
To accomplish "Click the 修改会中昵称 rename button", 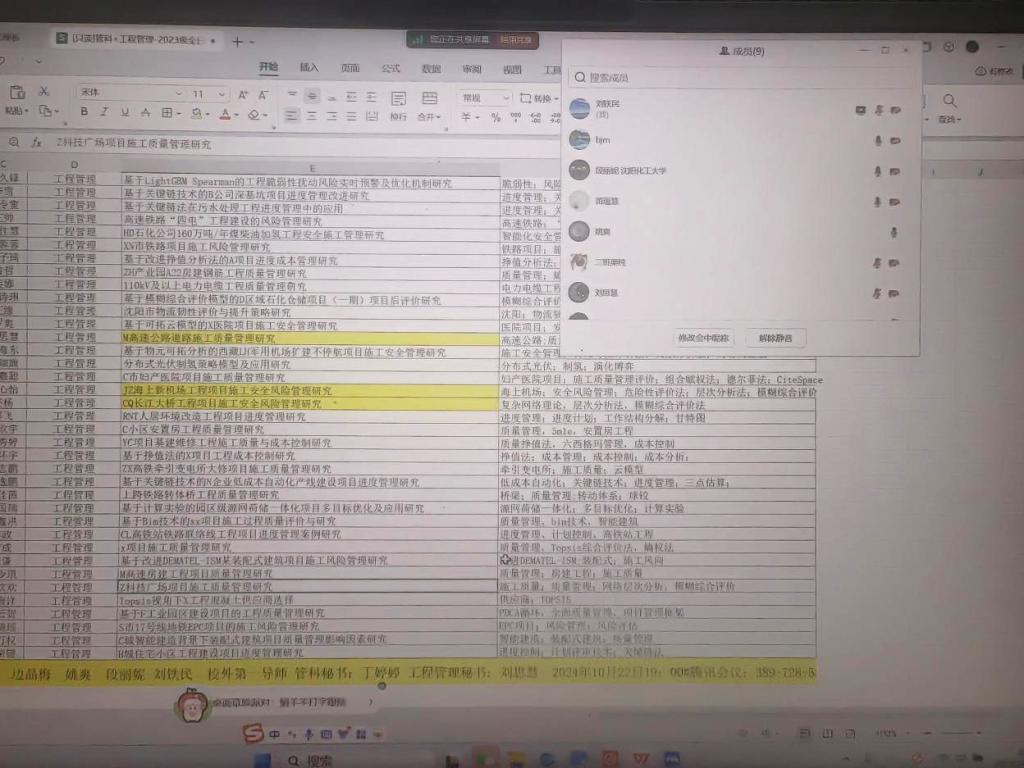I will [704, 338].
